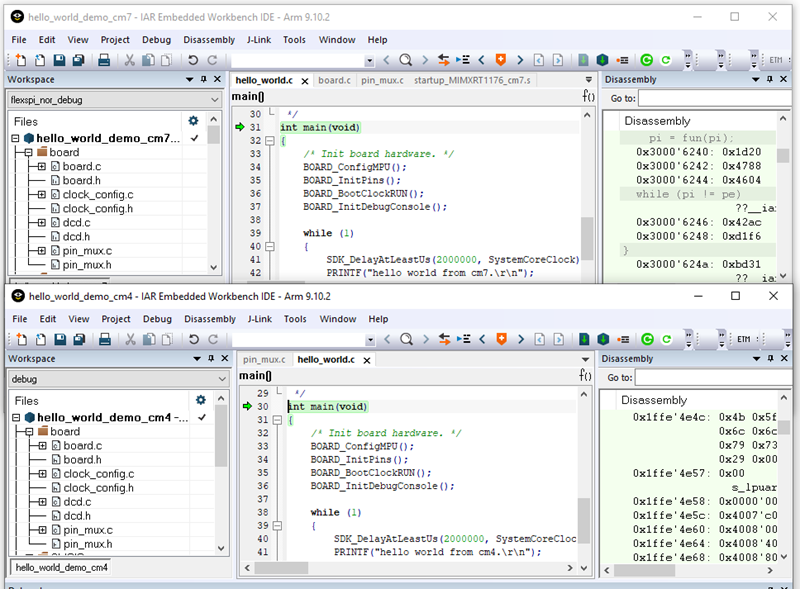Screen dimensions: 800x589
Task: Click Debug without Downloading icon in cm7 toolbar
Action: click(666, 60)
